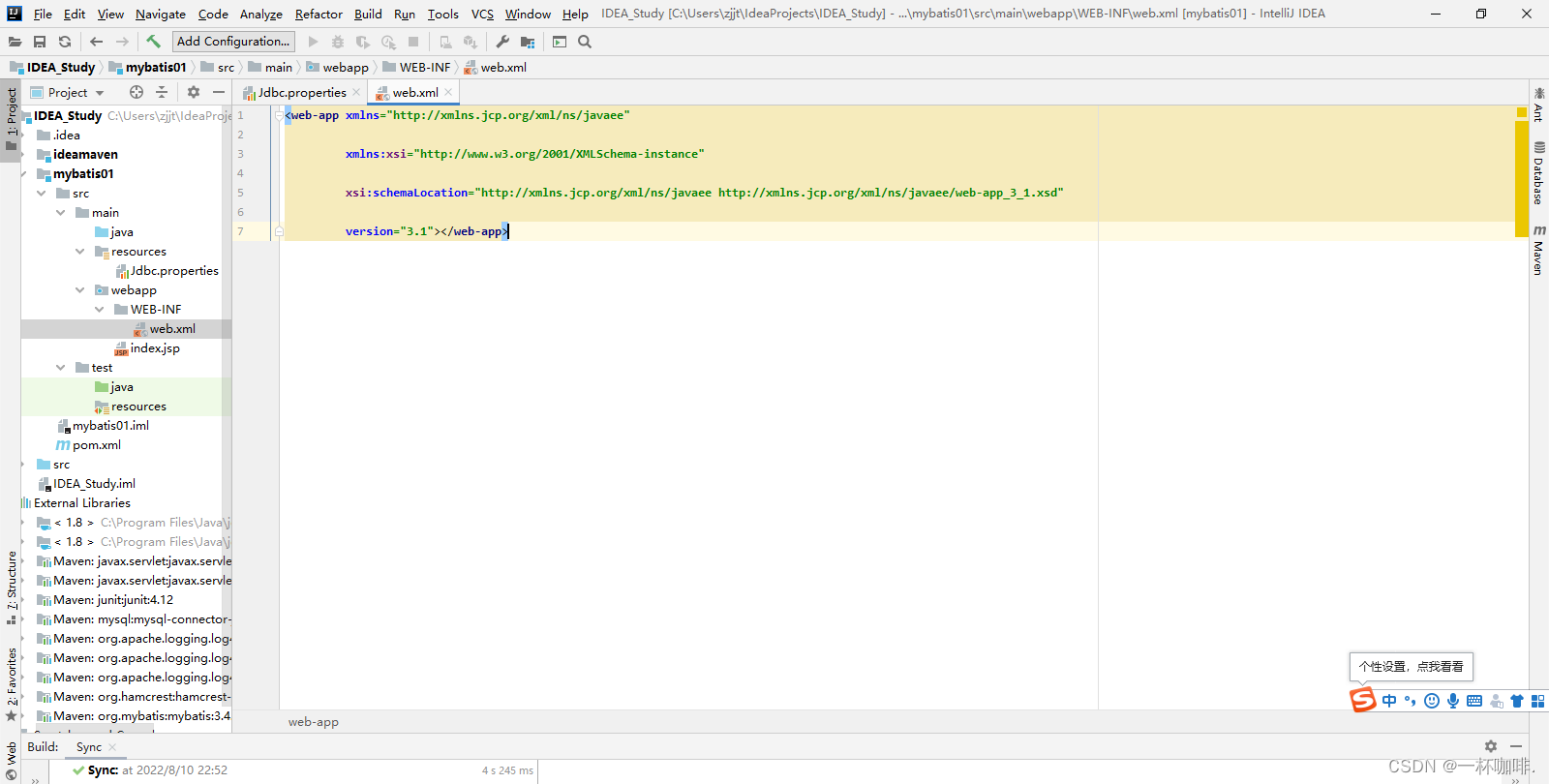The width and height of the screenshot is (1549, 784).
Task: Select index.jsp in project tree
Action: pyautogui.click(x=146, y=348)
